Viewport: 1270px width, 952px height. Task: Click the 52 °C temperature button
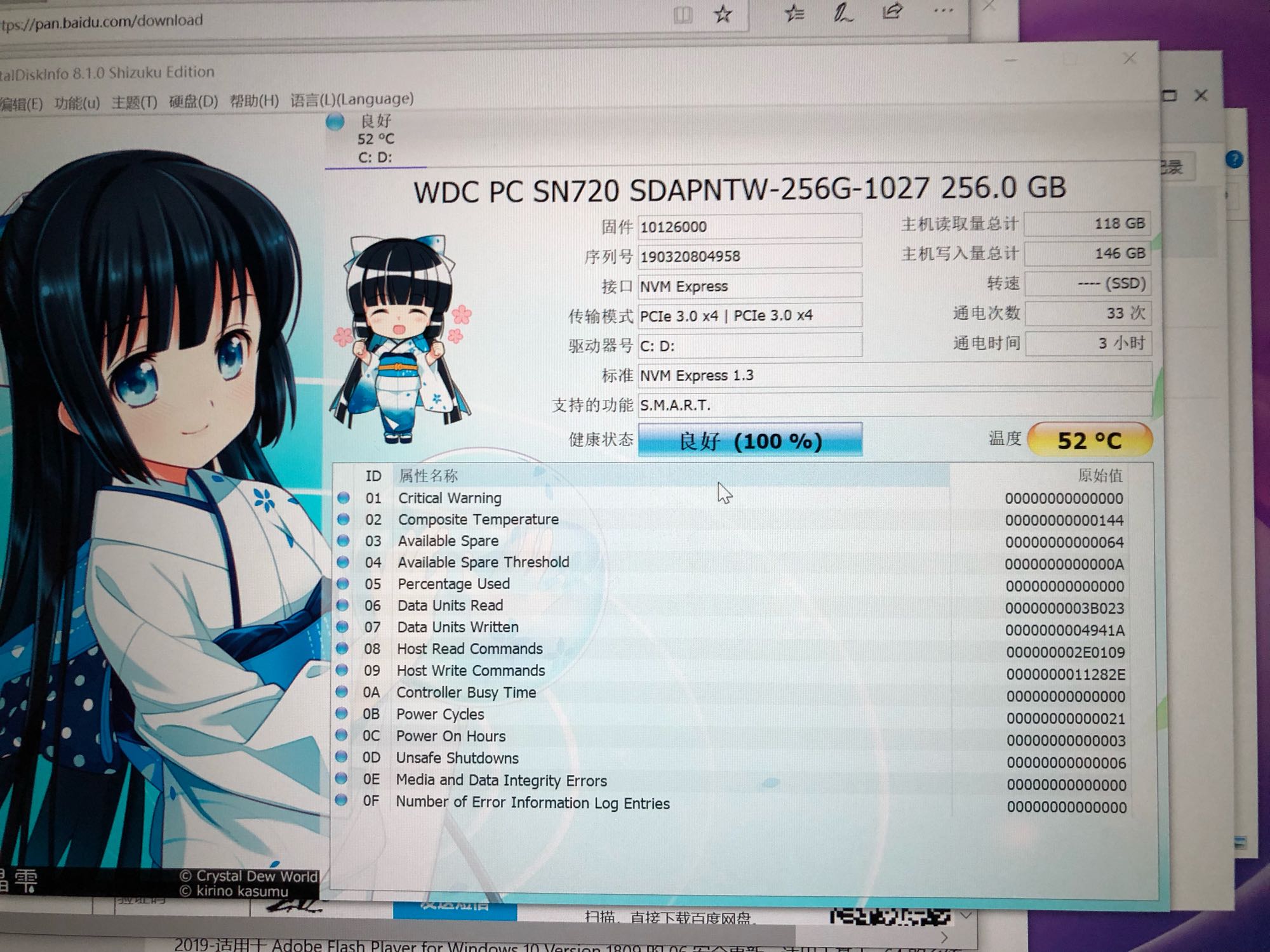pyautogui.click(x=1089, y=440)
